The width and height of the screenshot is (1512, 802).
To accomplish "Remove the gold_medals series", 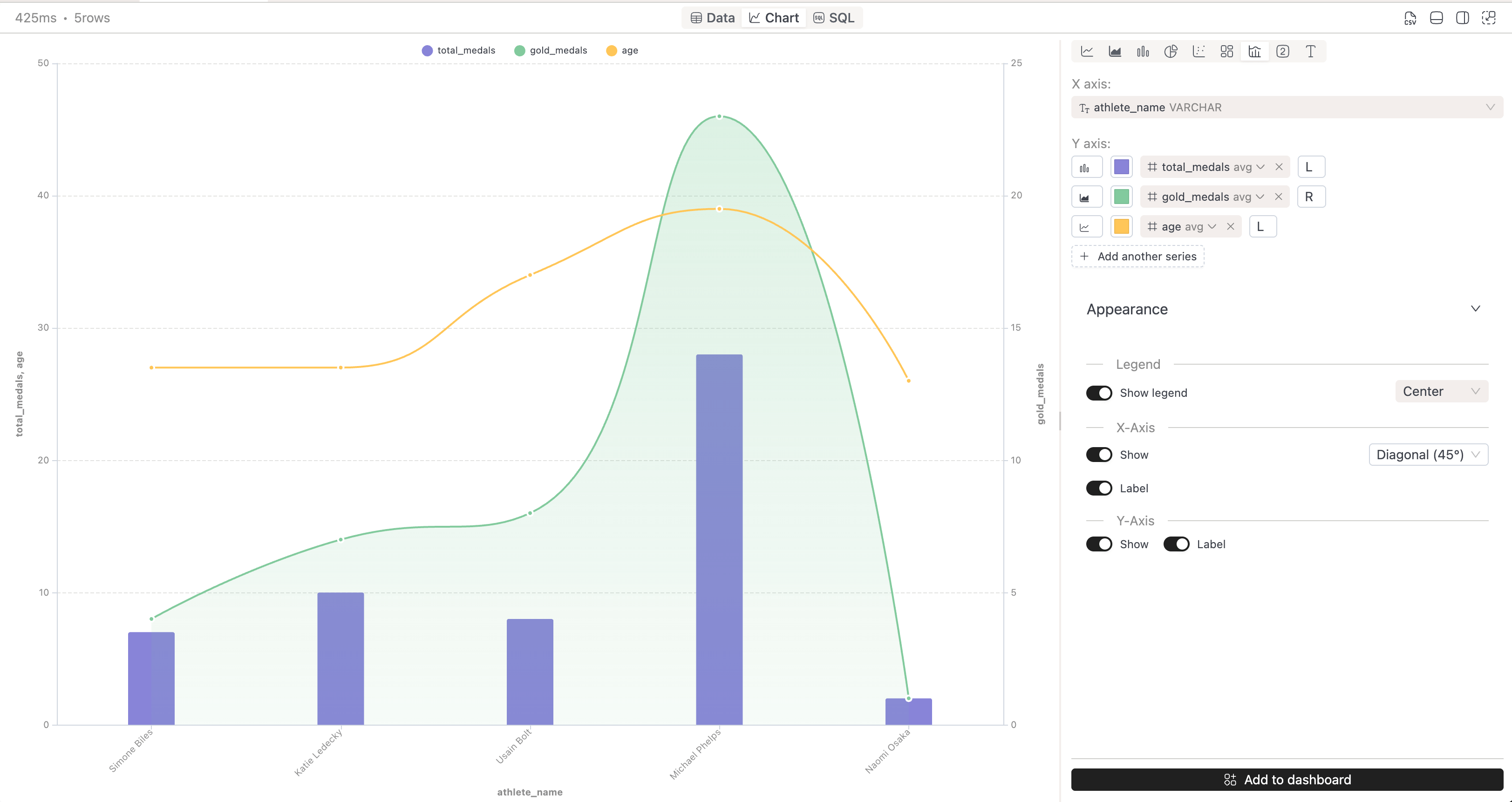I will point(1278,197).
